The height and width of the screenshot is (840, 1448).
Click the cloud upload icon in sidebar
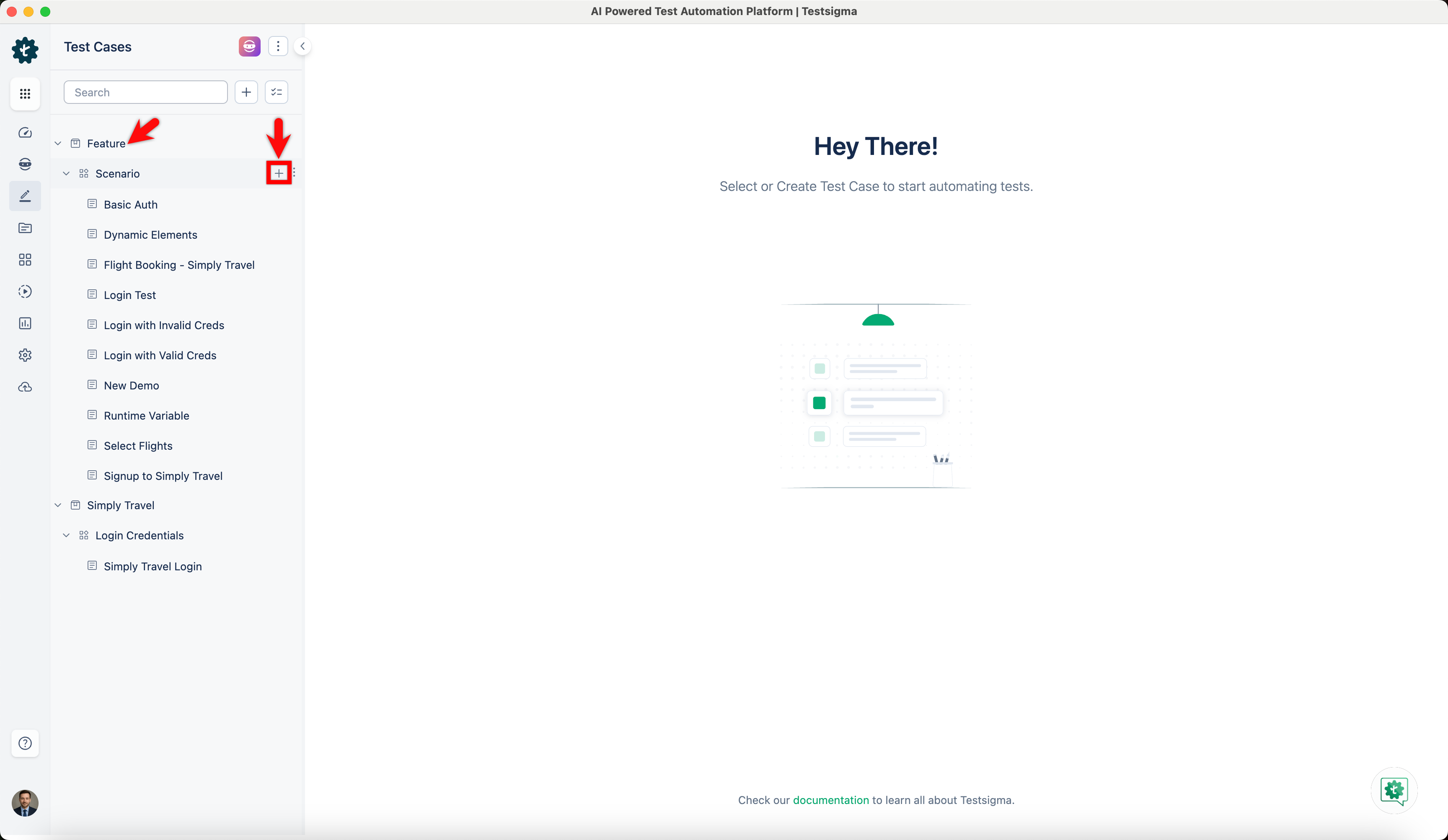pyautogui.click(x=25, y=387)
